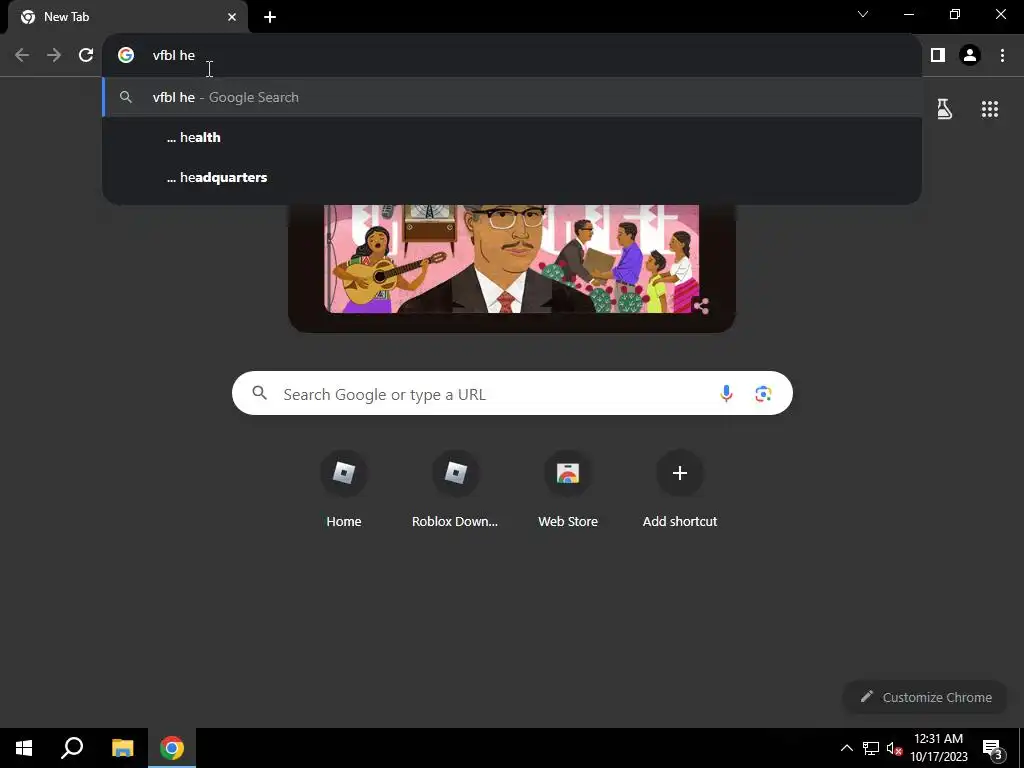Click the Customize Chrome button
The height and width of the screenshot is (768, 1024).
pos(925,697)
